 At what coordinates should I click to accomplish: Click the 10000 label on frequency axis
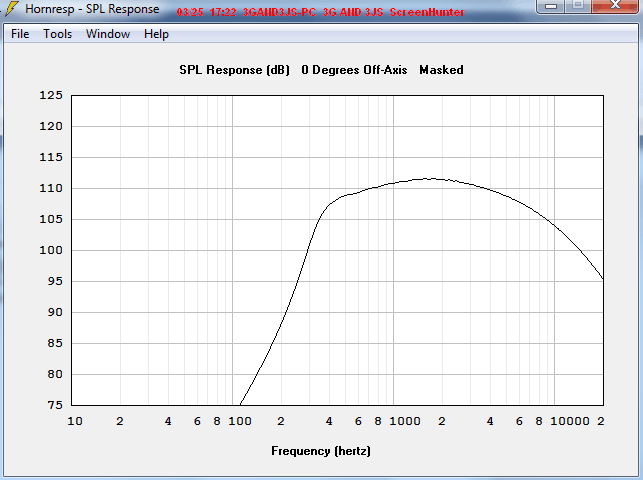(570, 421)
